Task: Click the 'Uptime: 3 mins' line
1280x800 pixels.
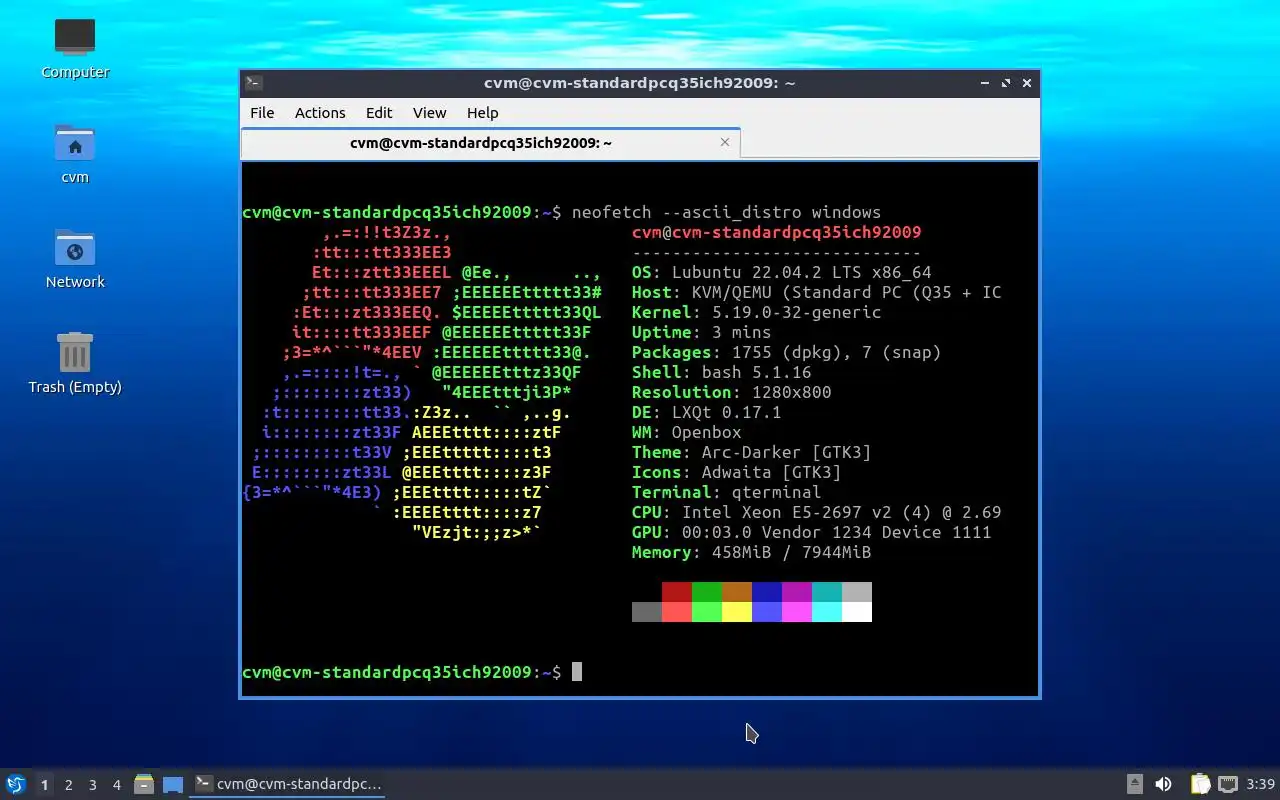Action: click(701, 332)
